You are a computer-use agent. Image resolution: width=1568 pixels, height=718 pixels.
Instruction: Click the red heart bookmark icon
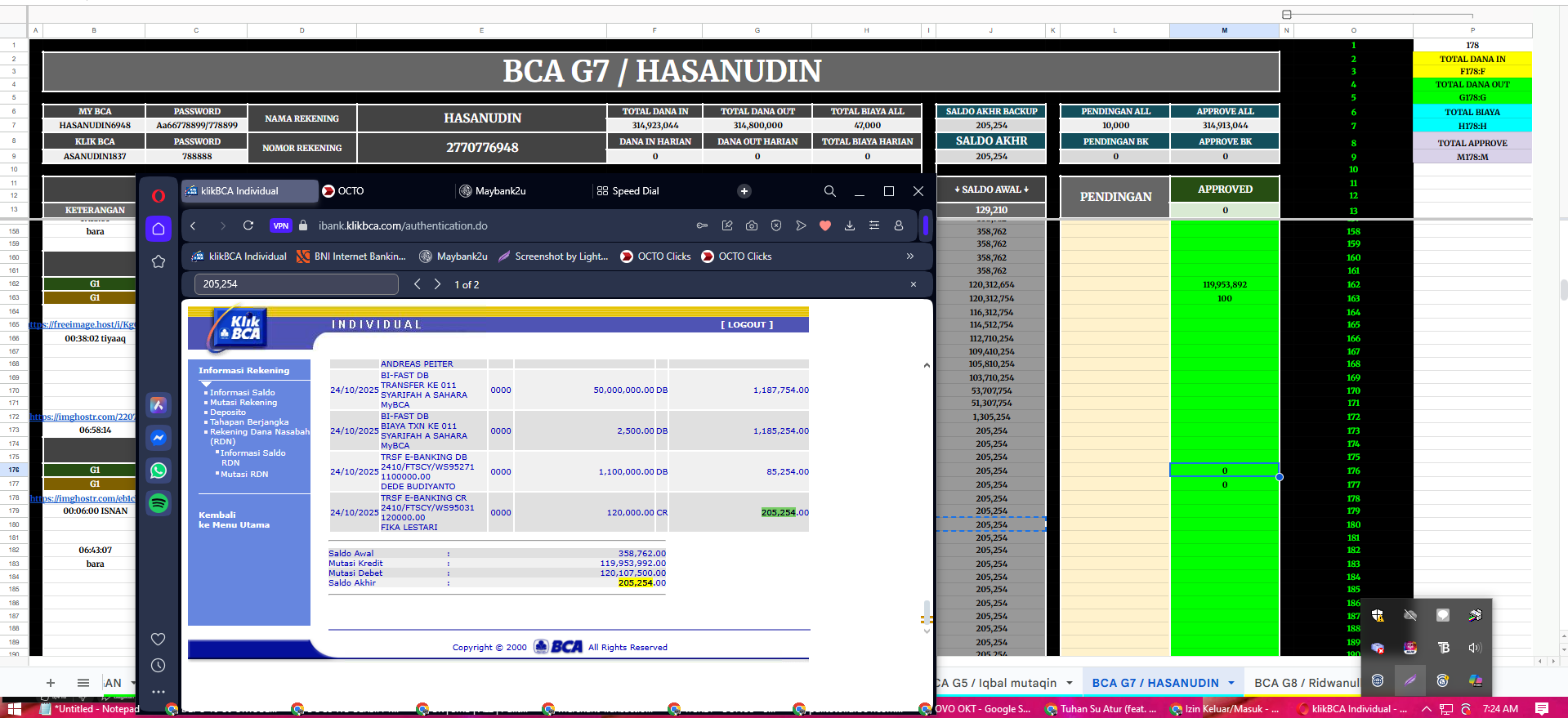click(825, 225)
